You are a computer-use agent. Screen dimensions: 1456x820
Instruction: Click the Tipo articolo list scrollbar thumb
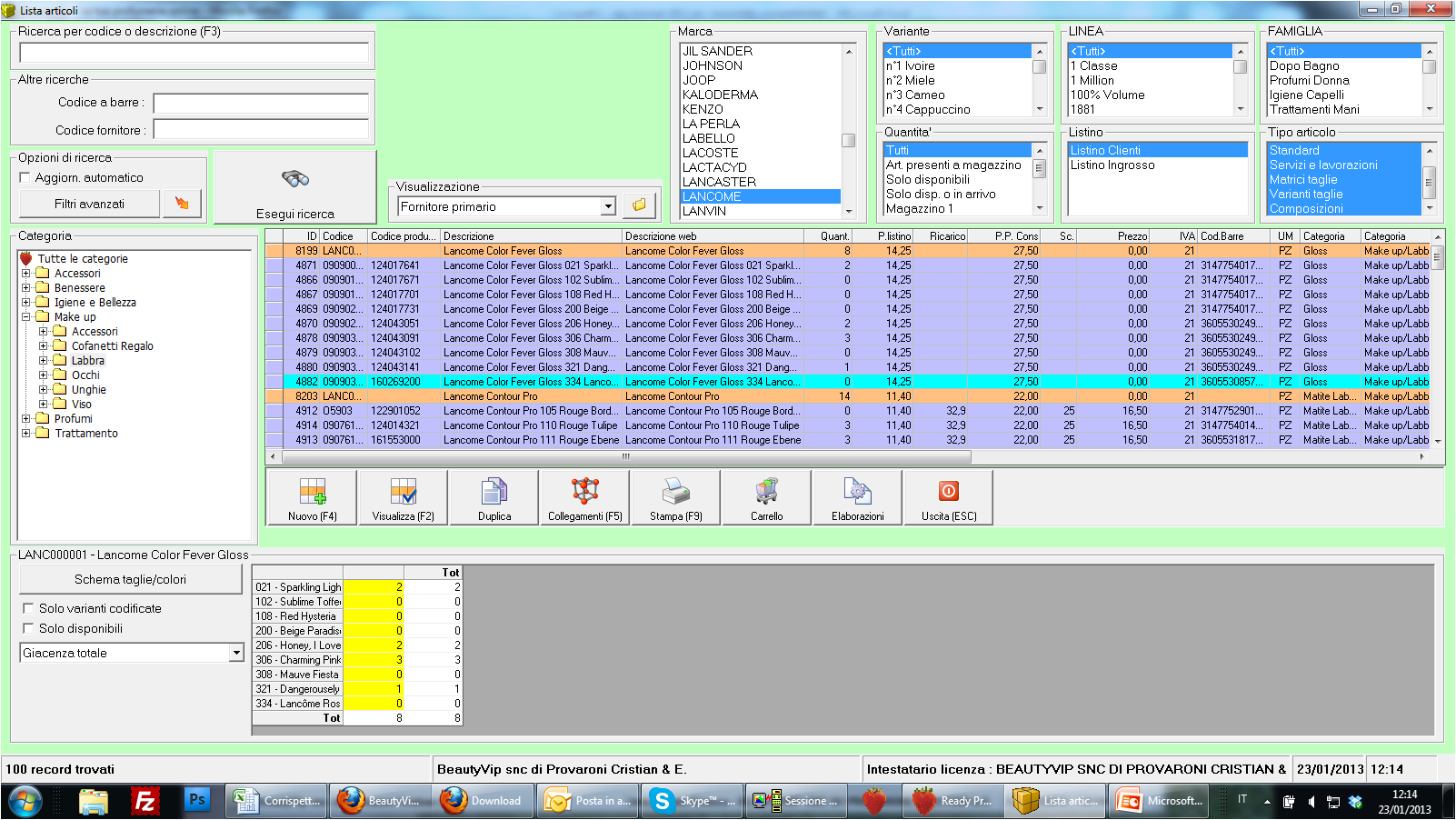1428,182
